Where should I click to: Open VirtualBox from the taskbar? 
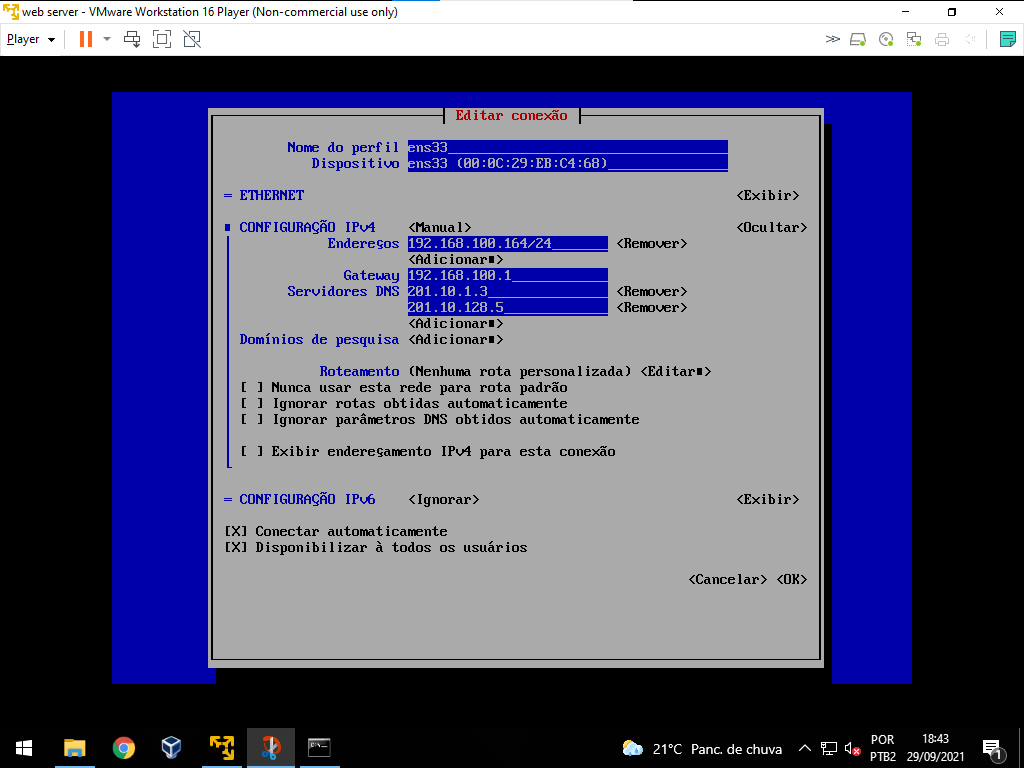pos(171,748)
